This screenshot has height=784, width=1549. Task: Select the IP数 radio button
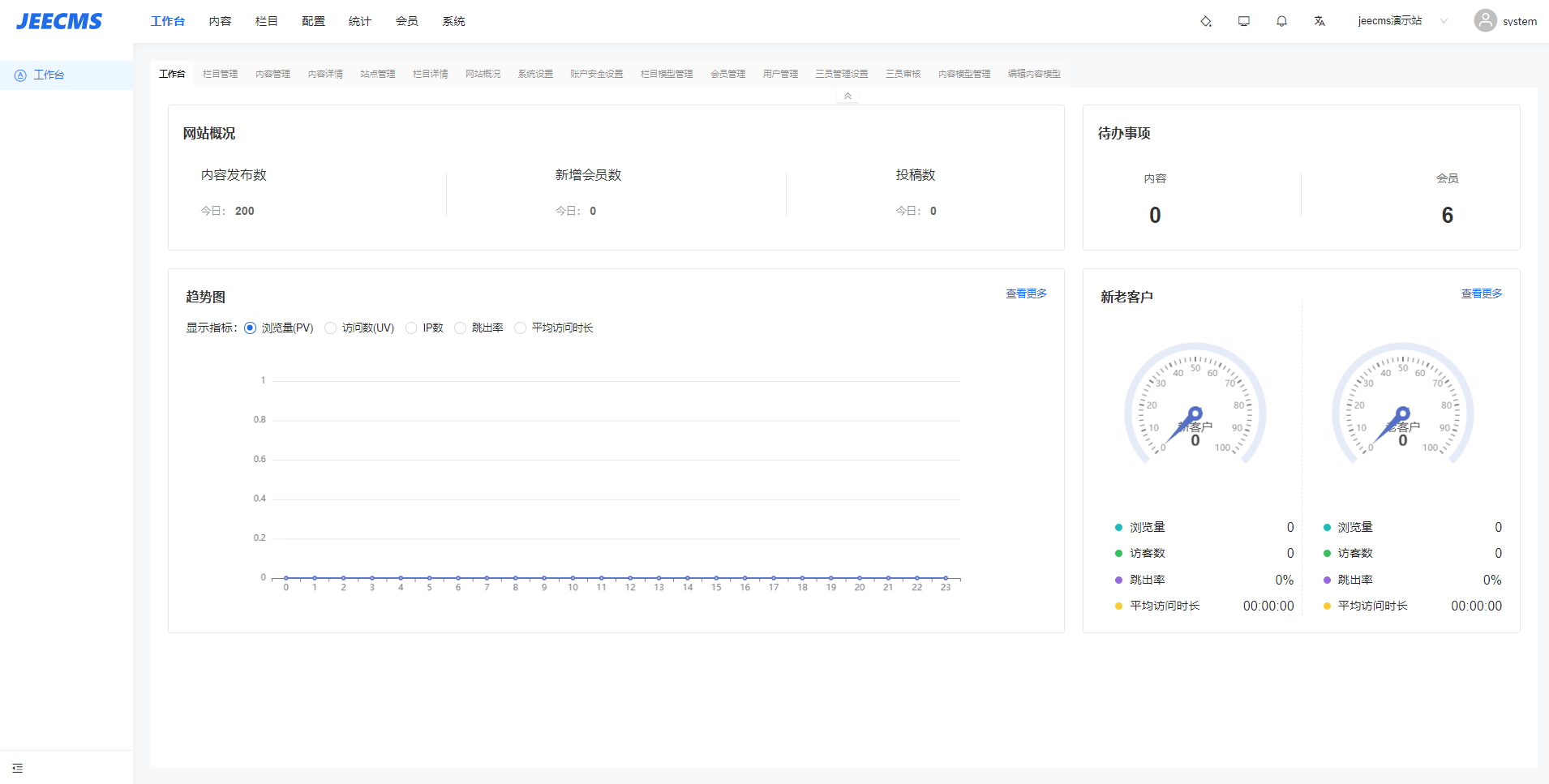411,328
